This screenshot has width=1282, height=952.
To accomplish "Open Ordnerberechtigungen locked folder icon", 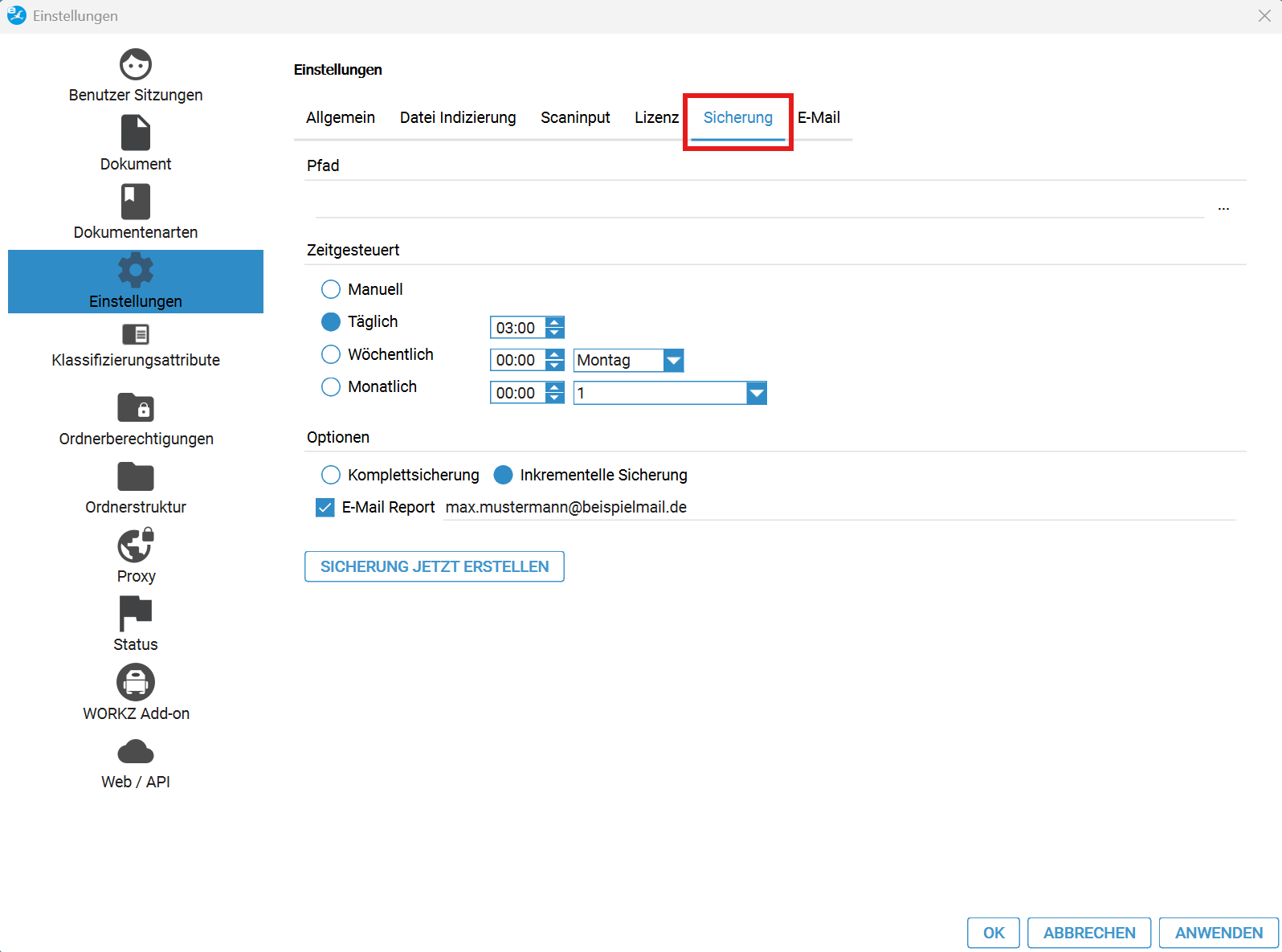I will click(136, 407).
